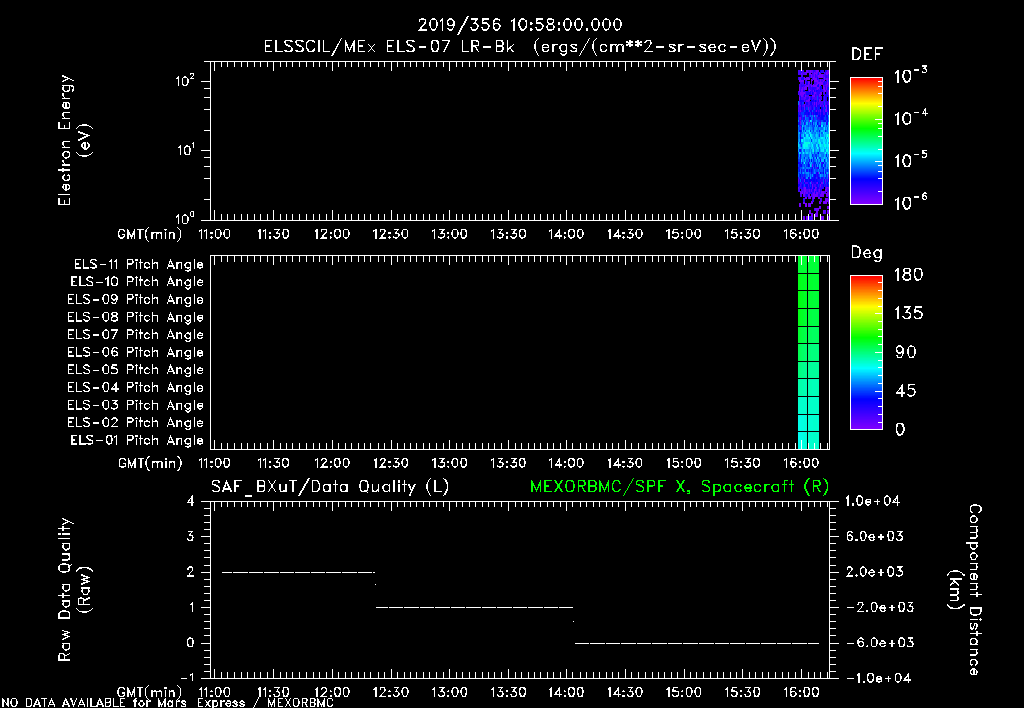The width and height of the screenshot is (1024, 708).
Task: Click the 10^1 energy axis tick label
Action: (185, 150)
